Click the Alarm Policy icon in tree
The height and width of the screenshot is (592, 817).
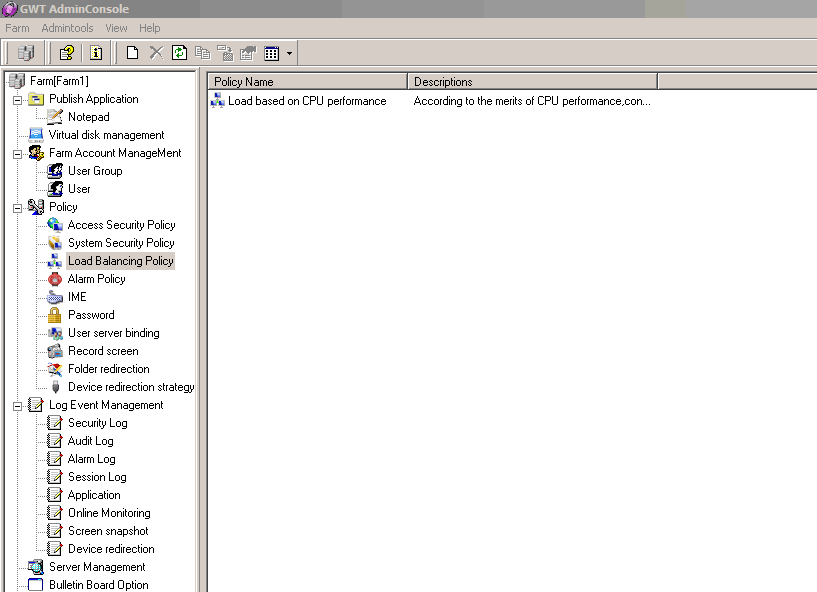(x=55, y=279)
